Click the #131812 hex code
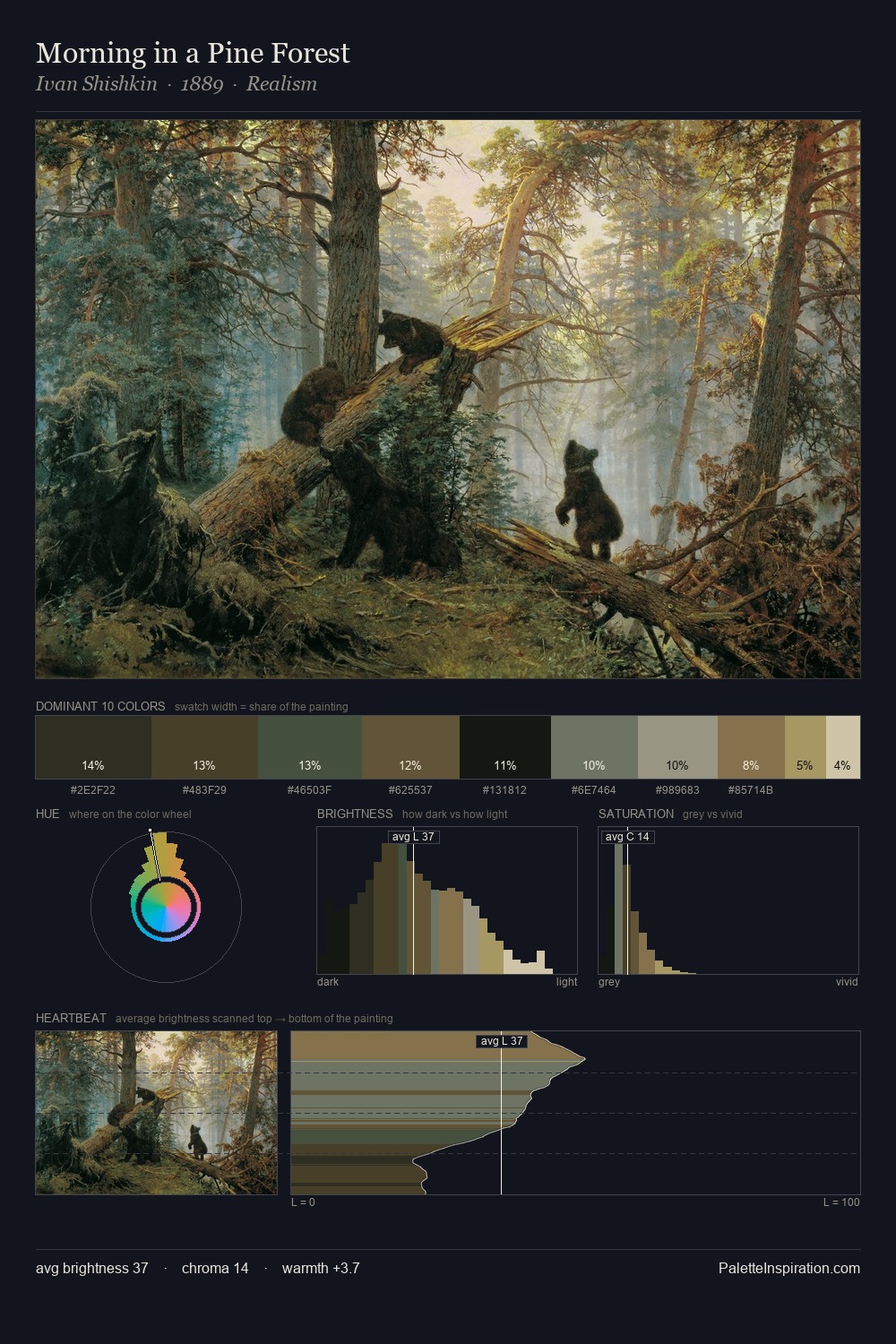Image resolution: width=896 pixels, height=1344 pixels. (x=505, y=790)
